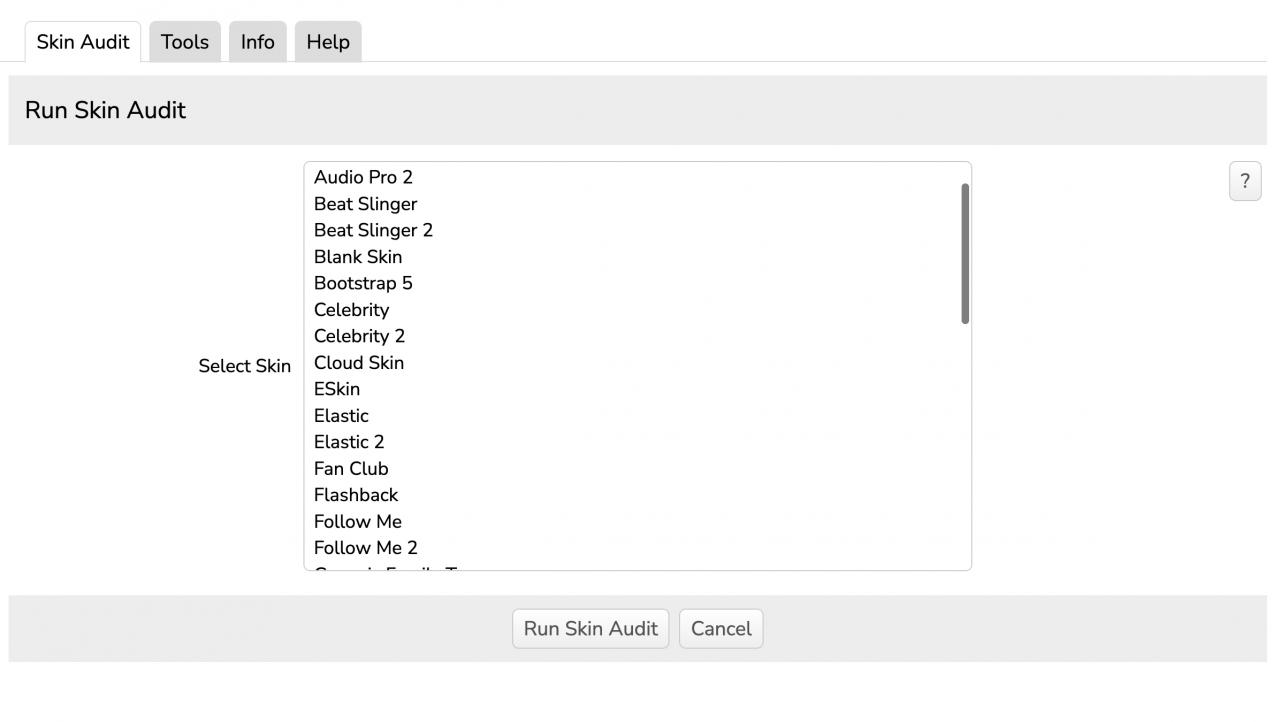This screenshot has width=1280, height=722.
Task: Select Celebrity 2 skin entry
Action: click(359, 337)
